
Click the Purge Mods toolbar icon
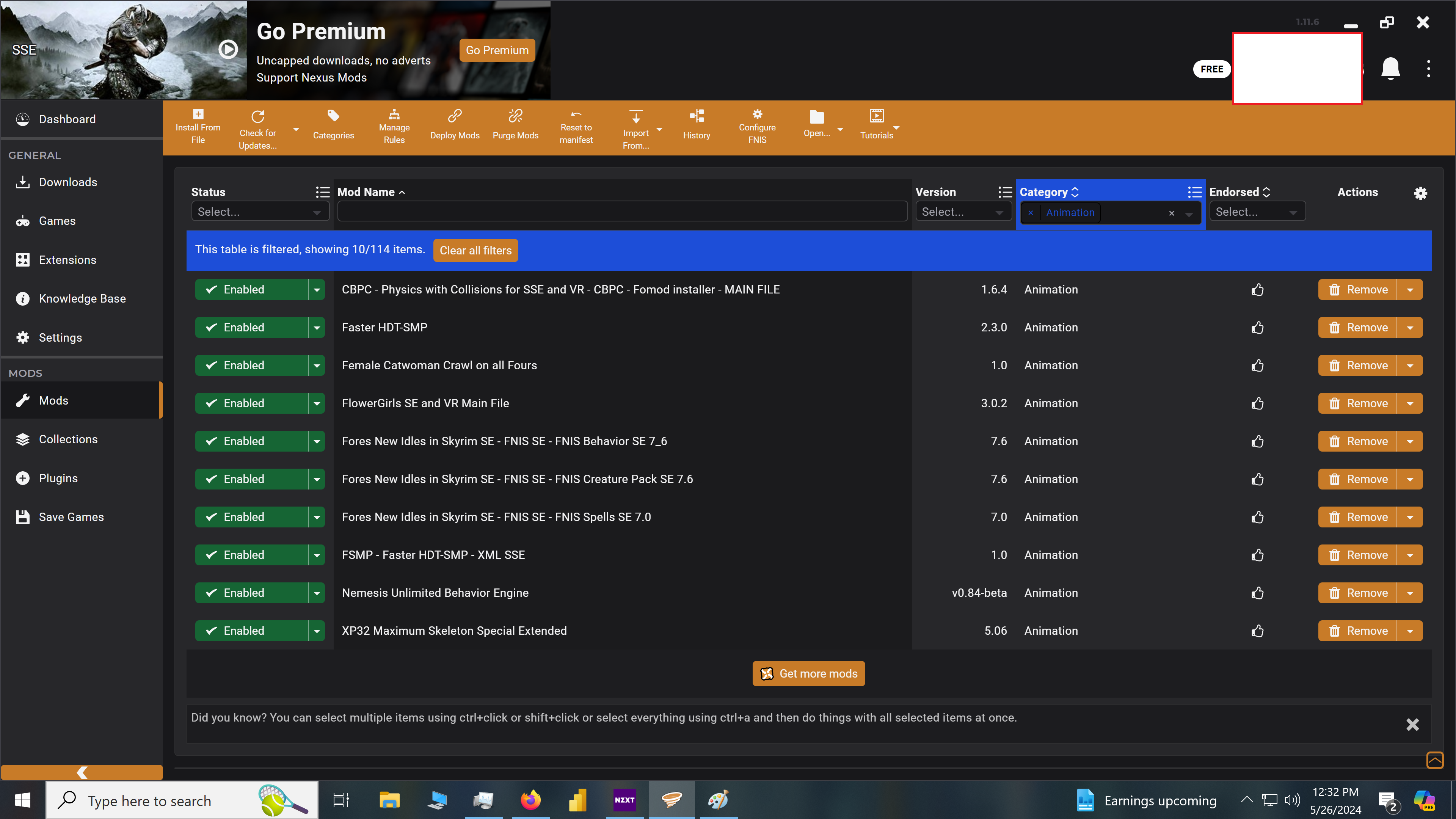(x=515, y=116)
